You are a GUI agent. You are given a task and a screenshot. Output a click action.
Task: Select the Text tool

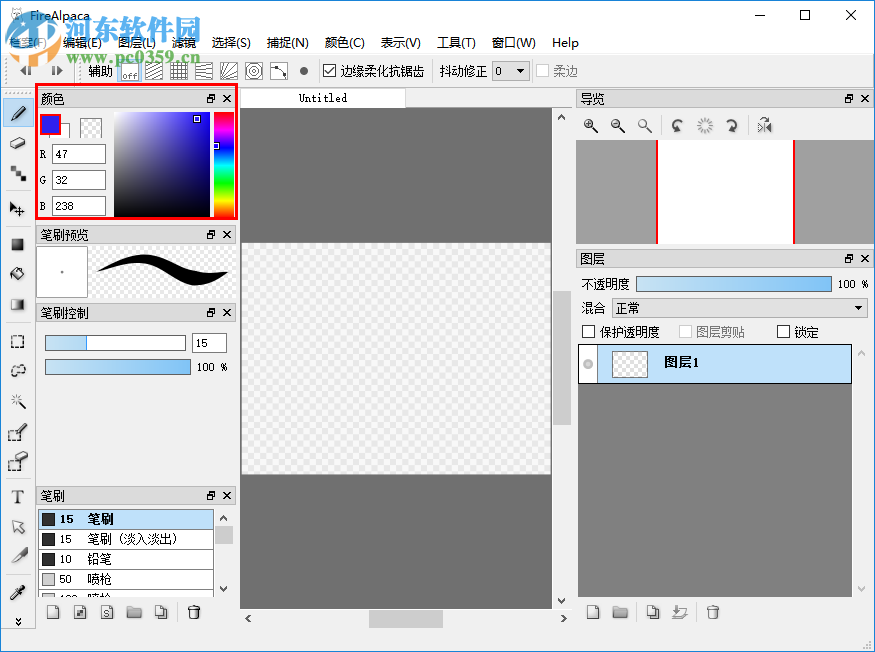click(x=17, y=497)
